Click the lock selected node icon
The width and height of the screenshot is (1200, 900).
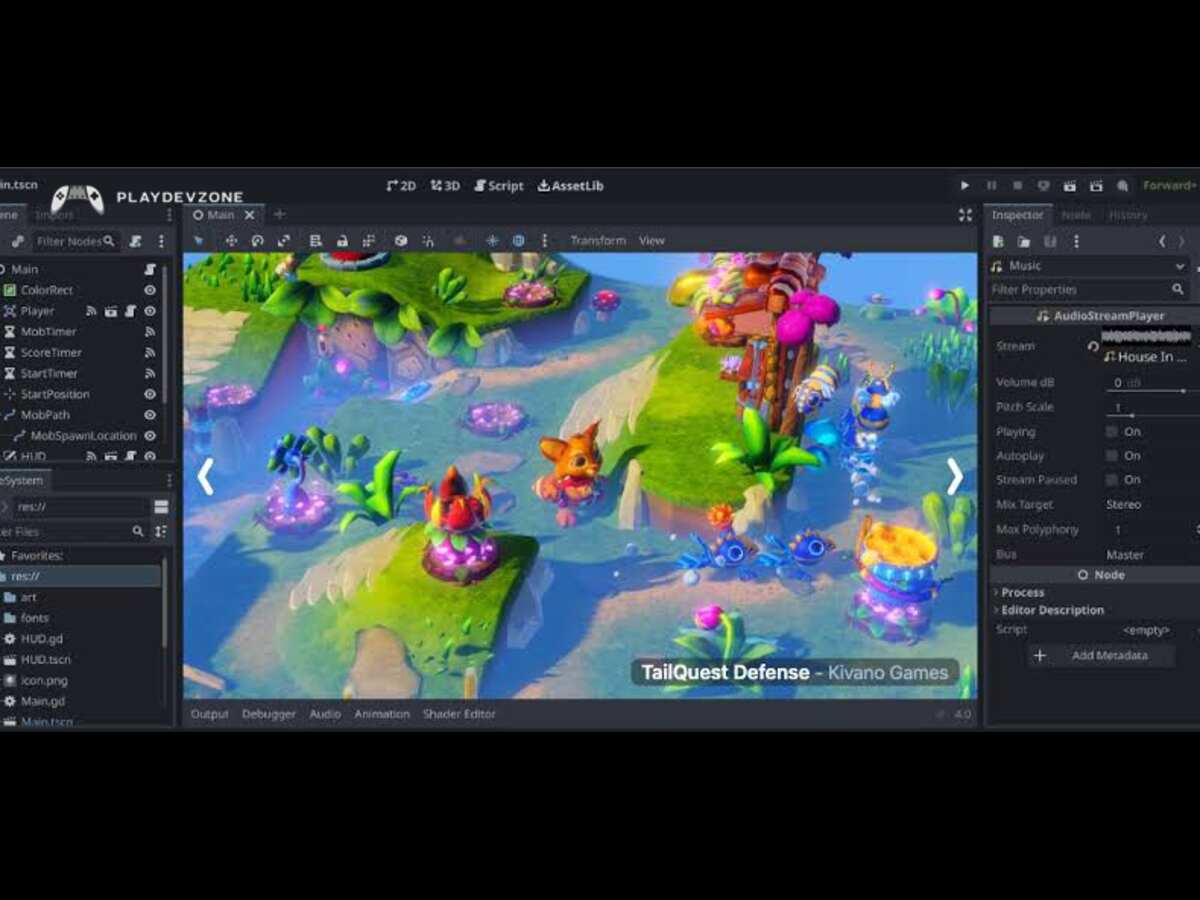pyautogui.click(x=342, y=241)
